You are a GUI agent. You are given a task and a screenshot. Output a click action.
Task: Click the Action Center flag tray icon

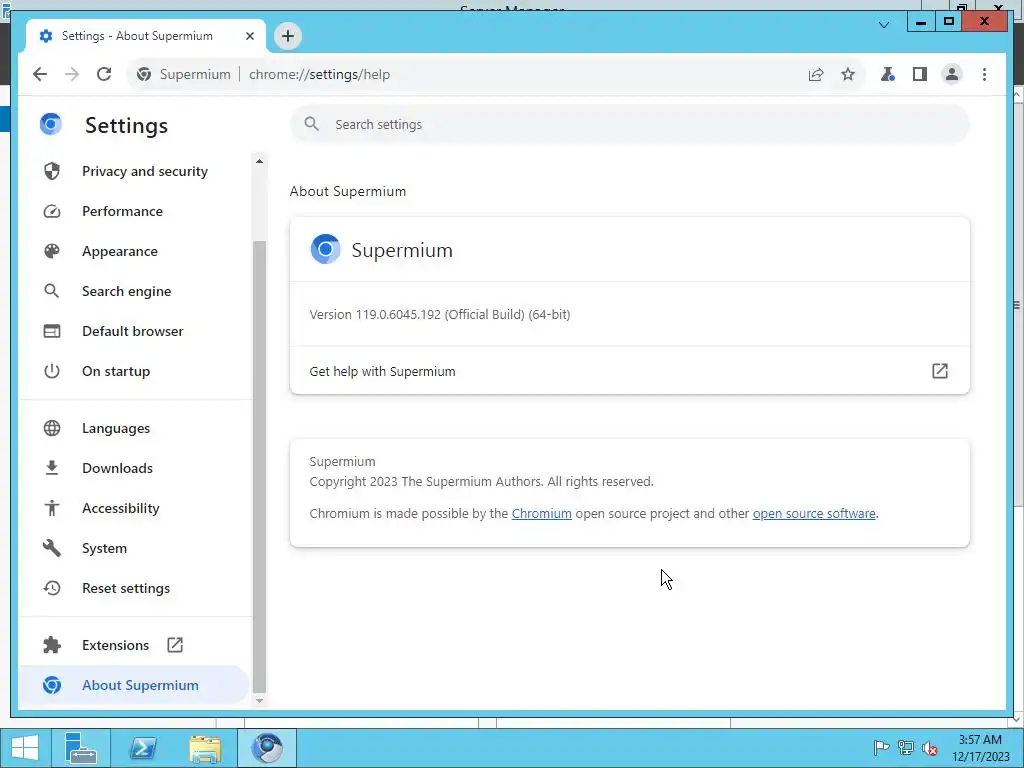pos(881,748)
